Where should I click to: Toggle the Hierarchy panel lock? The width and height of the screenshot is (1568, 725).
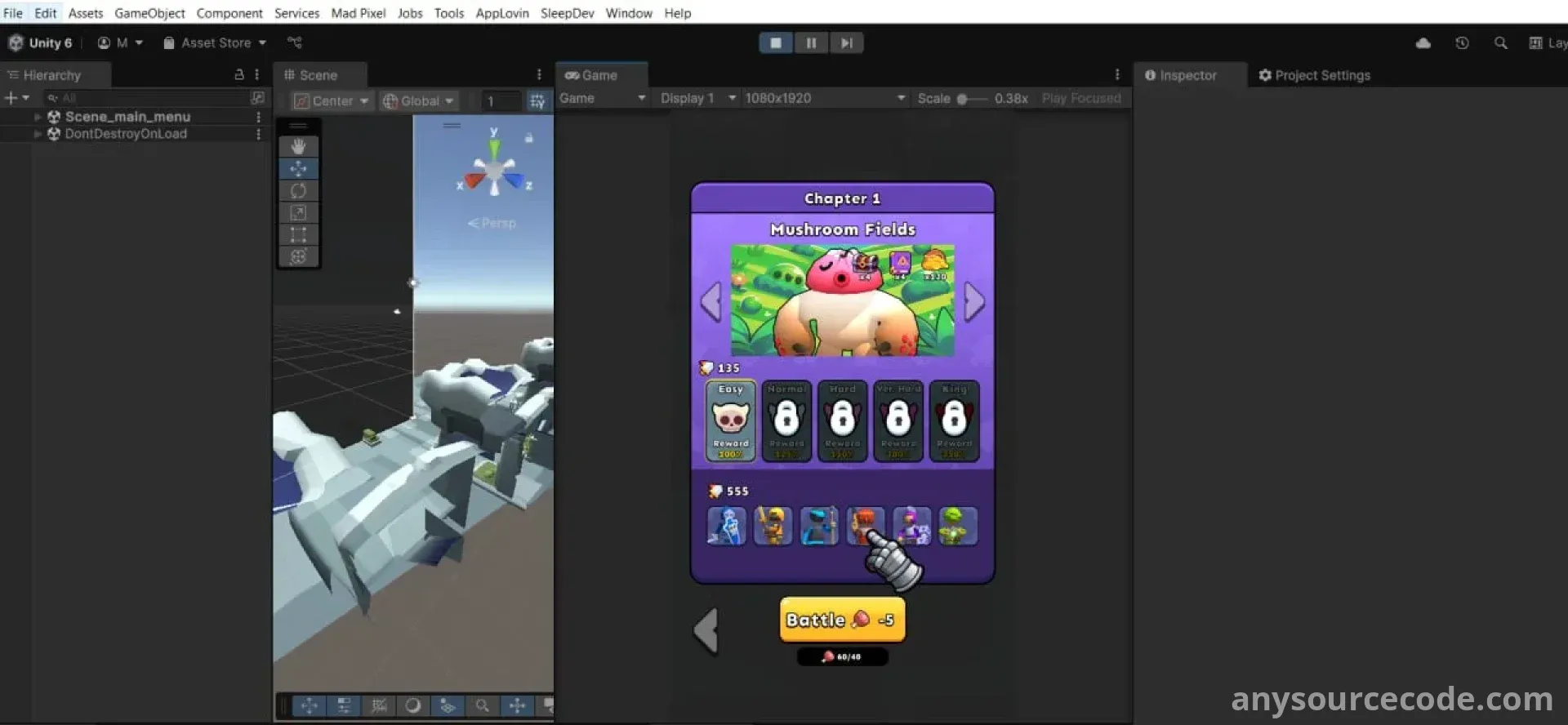(239, 74)
